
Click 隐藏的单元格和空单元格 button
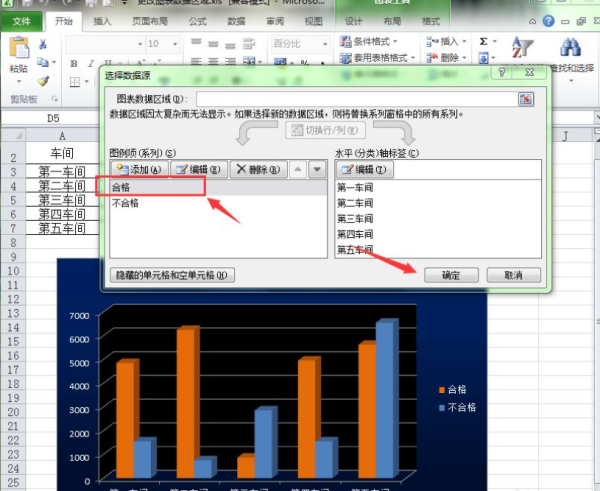[x=172, y=275]
